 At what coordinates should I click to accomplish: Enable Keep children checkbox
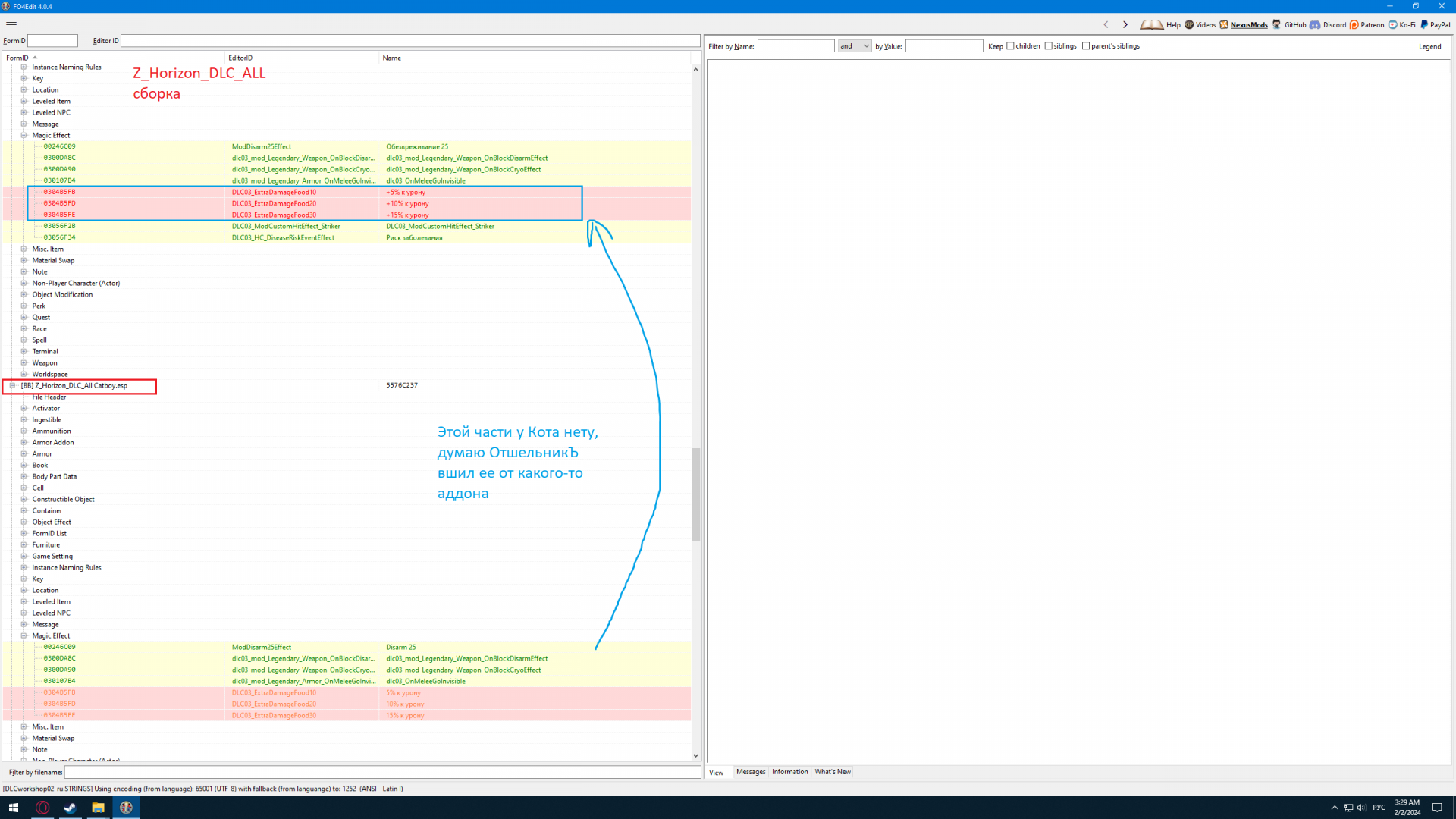(1010, 46)
